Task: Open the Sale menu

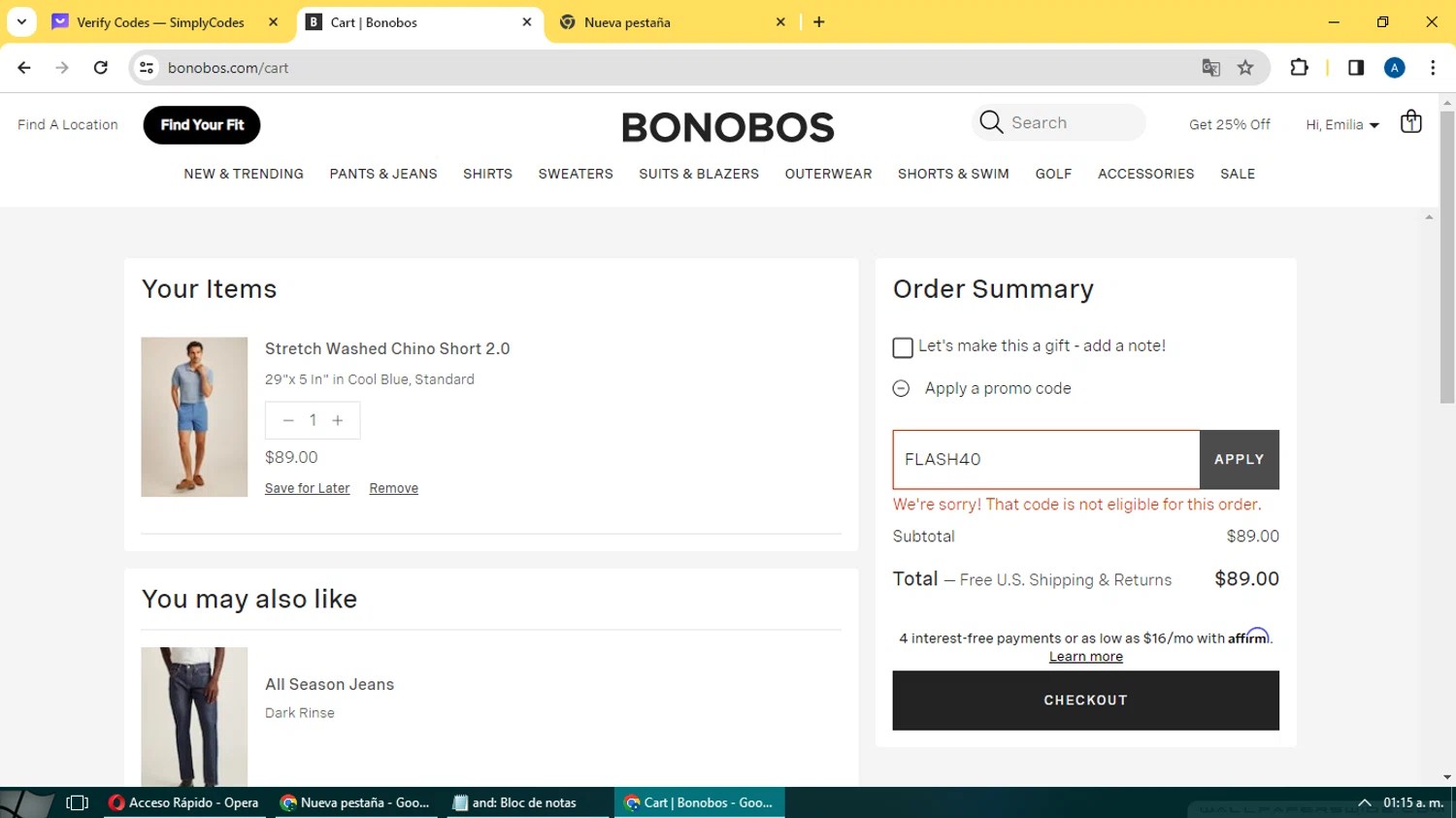Action: pyautogui.click(x=1238, y=174)
